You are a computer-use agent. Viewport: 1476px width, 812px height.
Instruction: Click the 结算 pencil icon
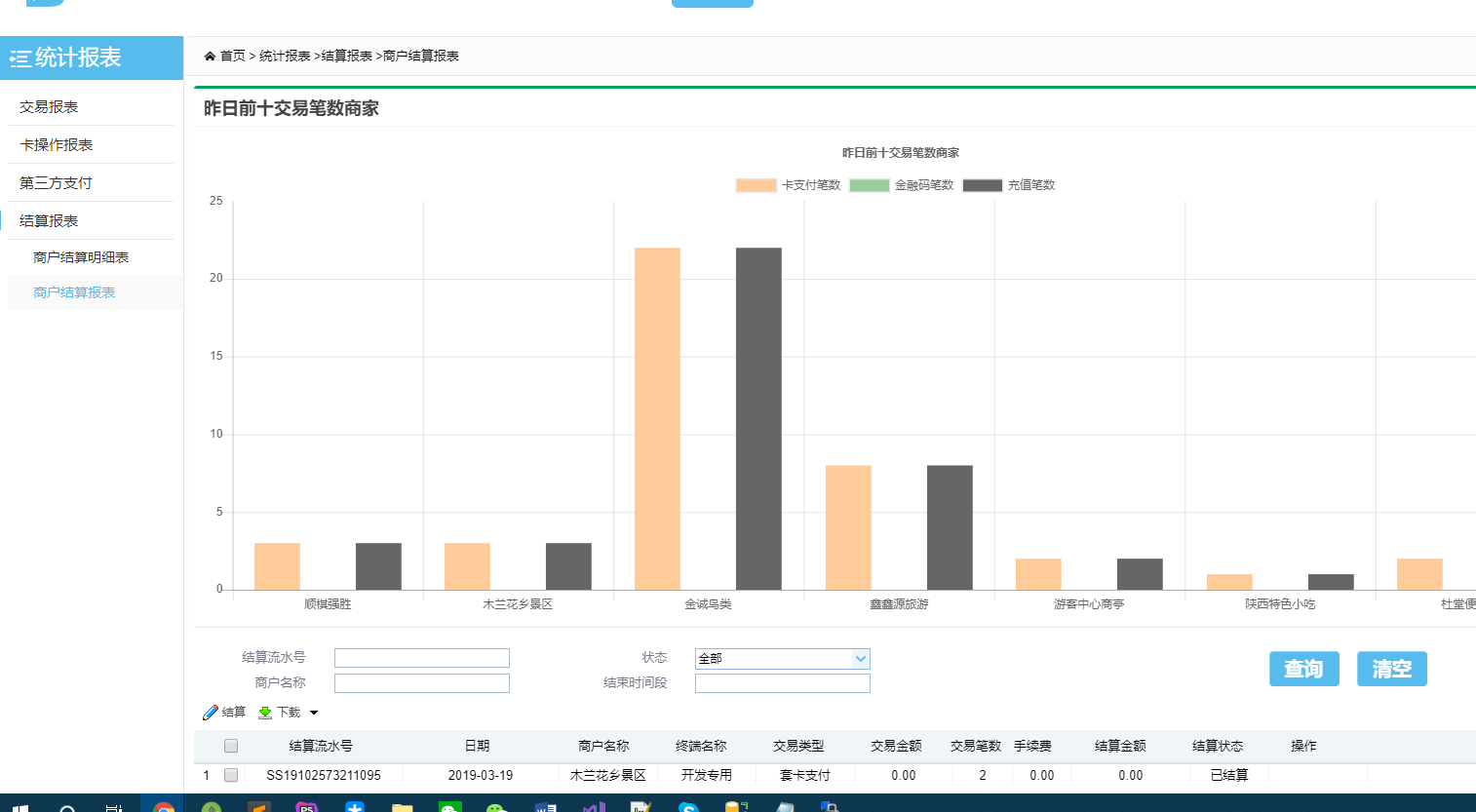[211, 713]
